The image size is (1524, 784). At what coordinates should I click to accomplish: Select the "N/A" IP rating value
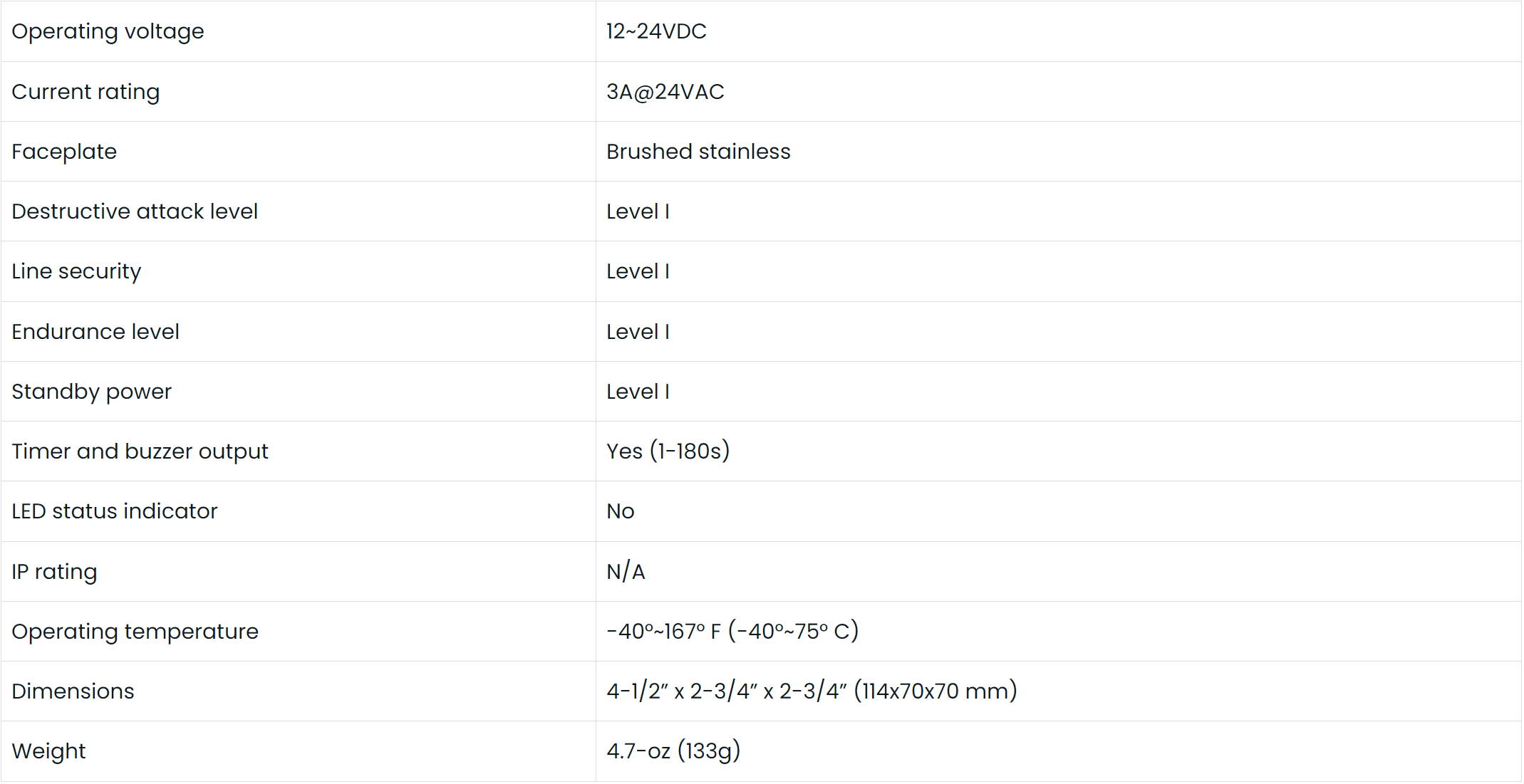[x=626, y=572]
